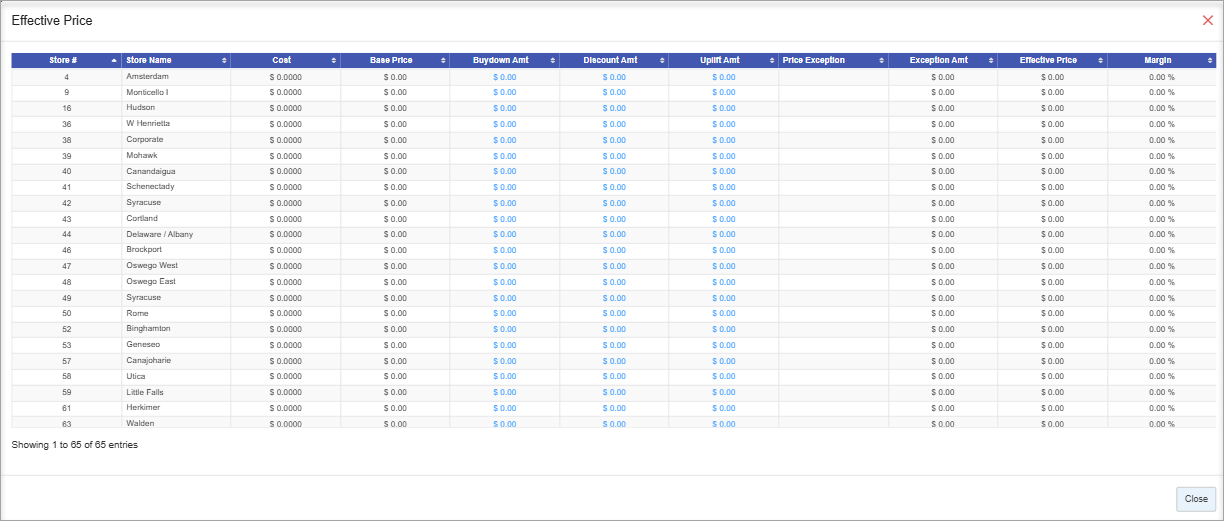This screenshot has width=1224, height=521.
Task: Open Discount Amt link for Hudson store
Action: [614, 108]
